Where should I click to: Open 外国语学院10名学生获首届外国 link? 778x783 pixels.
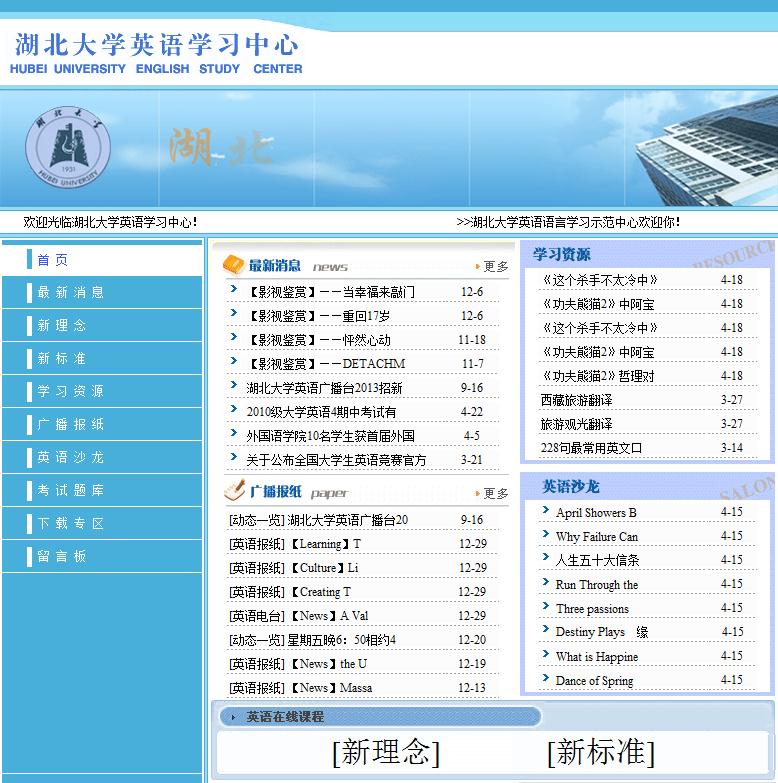[x=331, y=436]
